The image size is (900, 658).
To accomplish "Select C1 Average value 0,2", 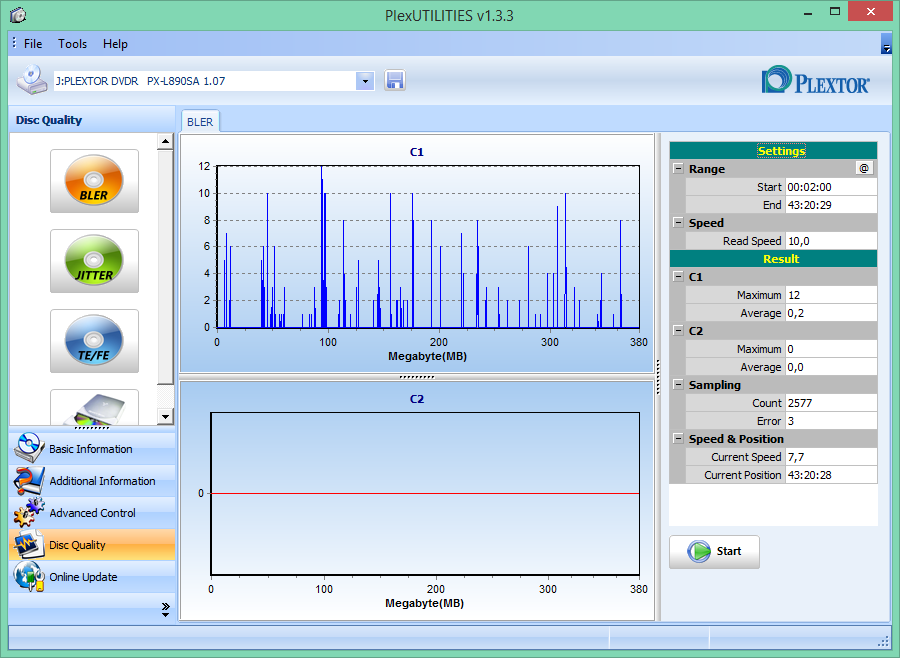I will 831,313.
